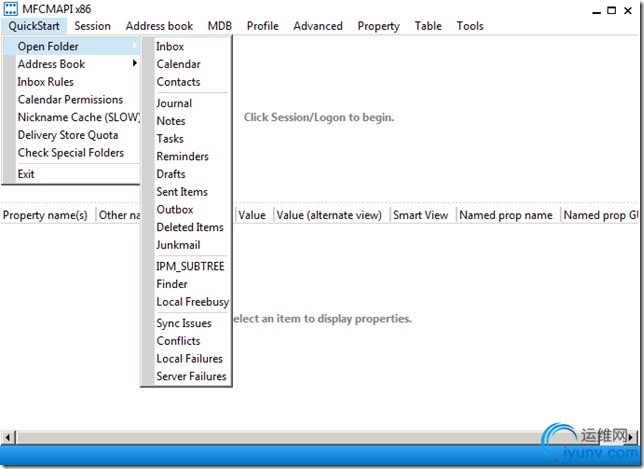The image size is (644, 469).
Task: Click the Named prop name column header
Action: 508,215
